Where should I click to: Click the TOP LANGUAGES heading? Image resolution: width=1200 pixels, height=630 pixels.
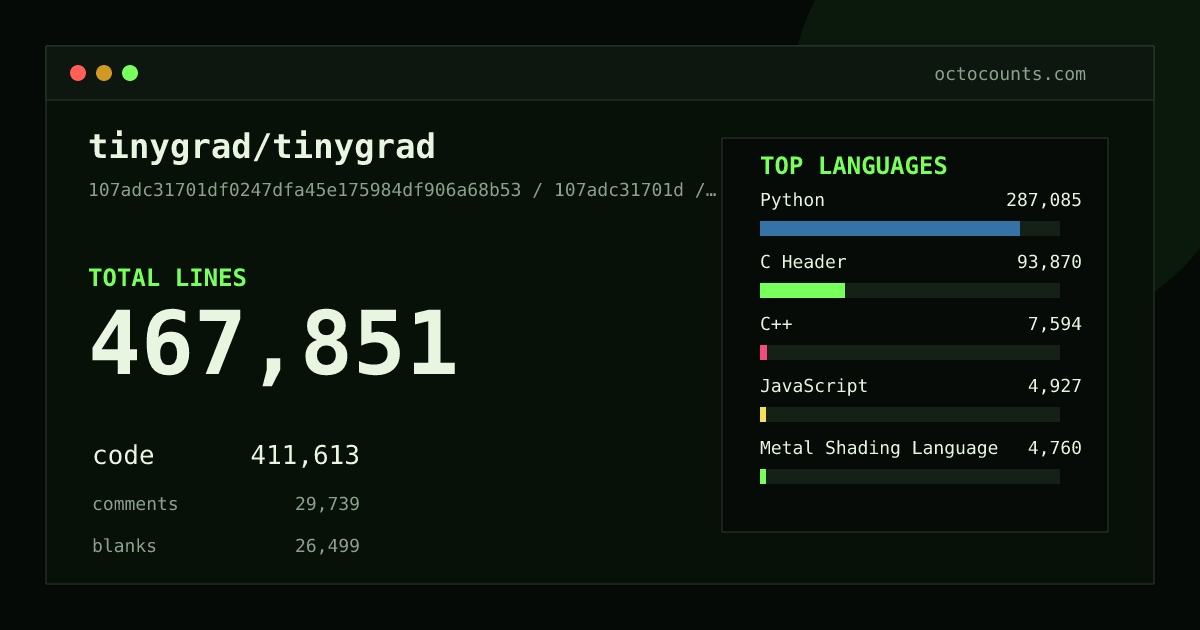[x=853, y=166]
